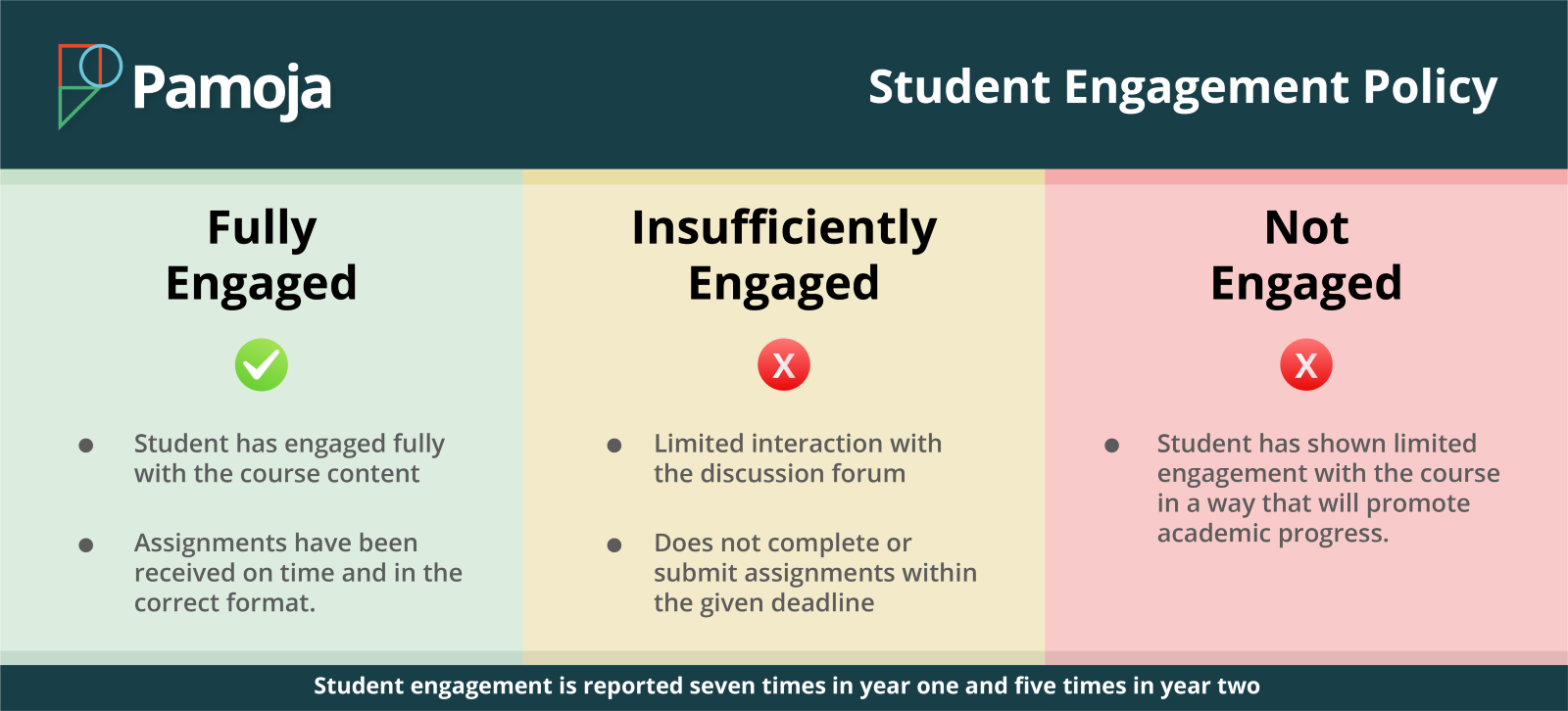Click "Student has engaged fully with the course content"
The image size is (1568, 711).
[x=289, y=458]
